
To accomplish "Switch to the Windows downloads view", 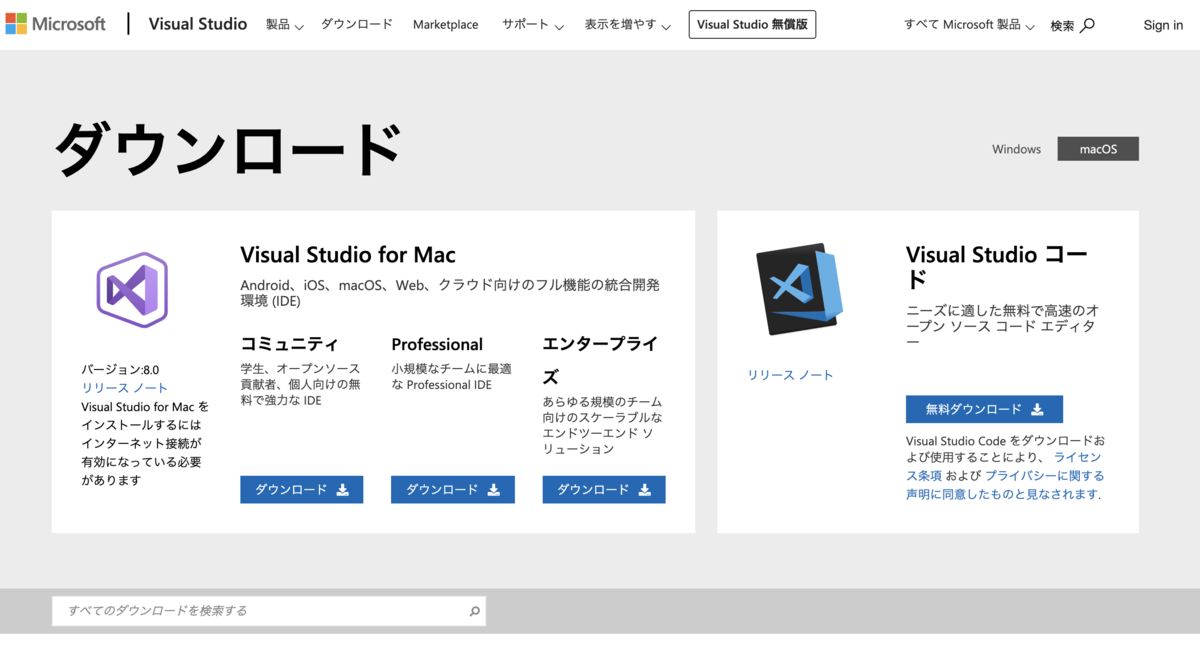I will [x=1016, y=148].
